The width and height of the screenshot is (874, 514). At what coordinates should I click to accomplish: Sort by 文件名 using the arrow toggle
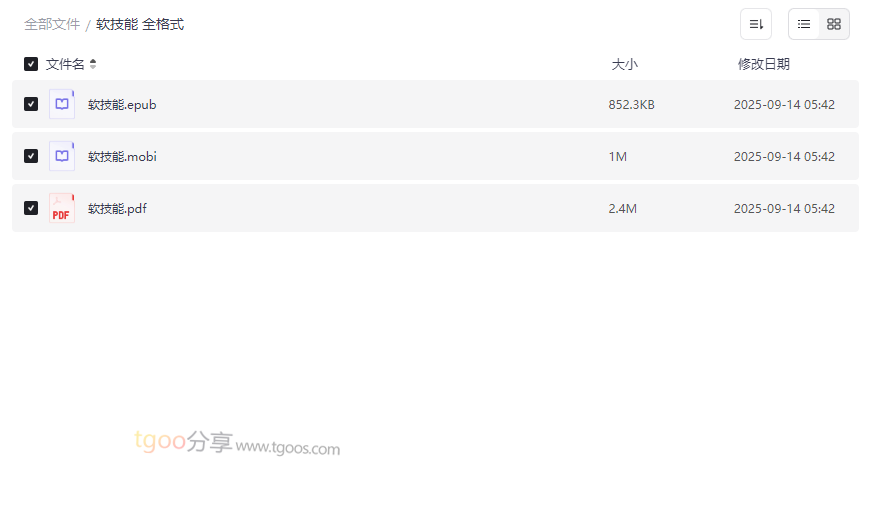click(93, 64)
